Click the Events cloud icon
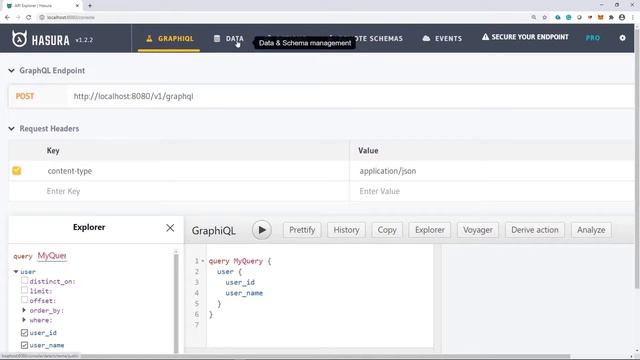This screenshot has width=640, height=360. point(426,38)
